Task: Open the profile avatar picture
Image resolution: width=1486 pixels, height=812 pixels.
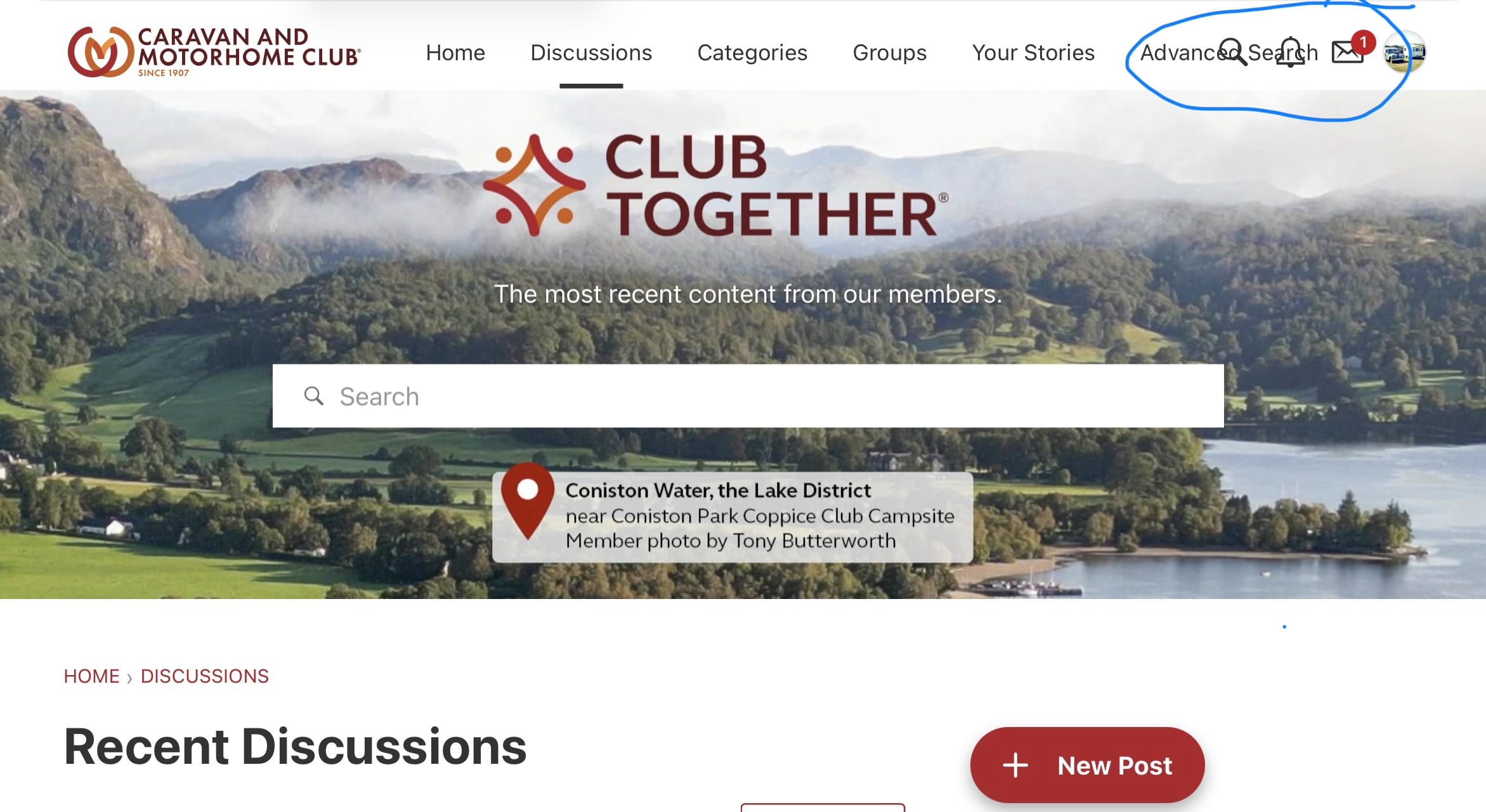Action: coord(1404,52)
